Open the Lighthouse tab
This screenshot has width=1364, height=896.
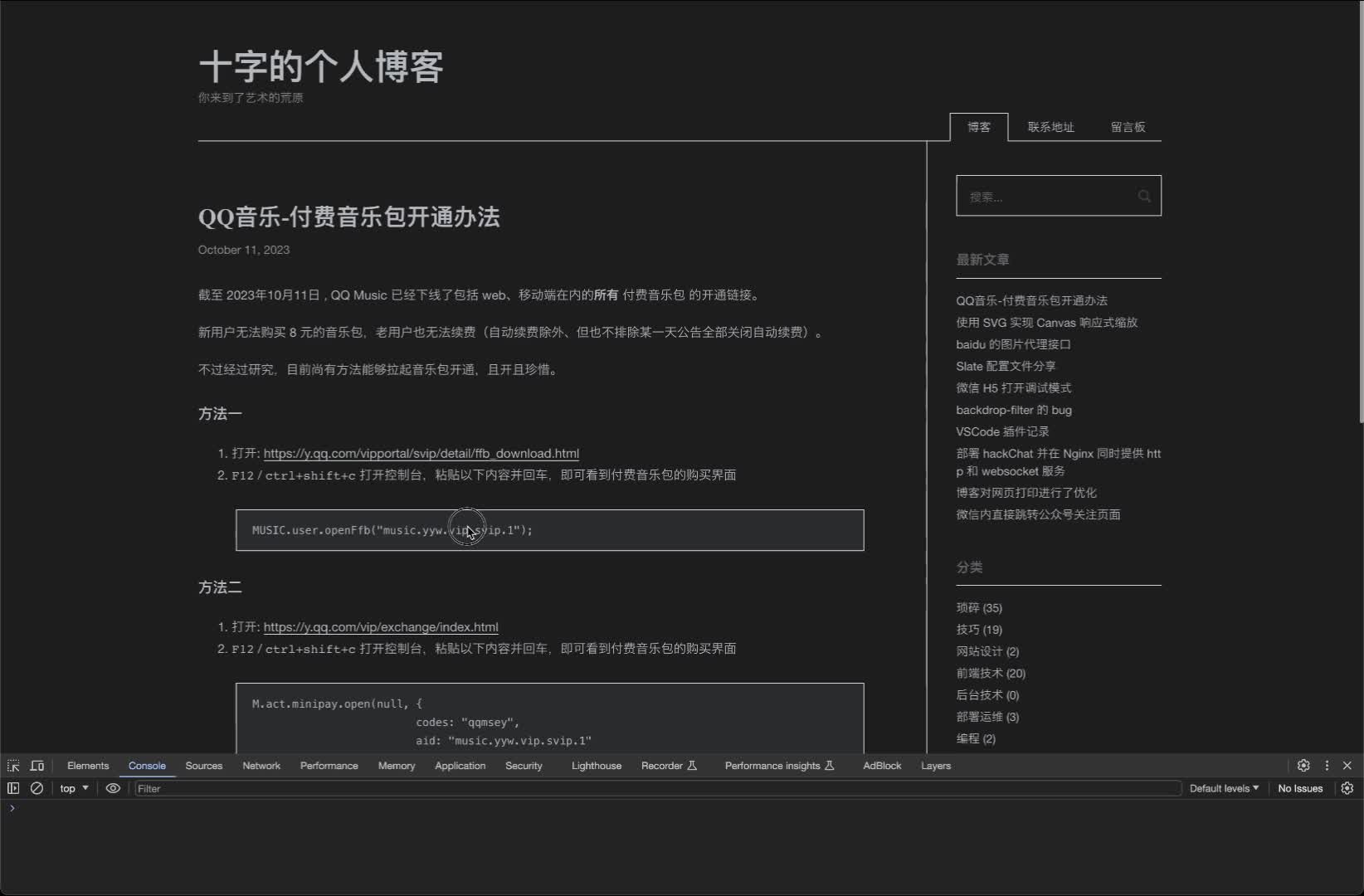pyautogui.click(x=597, y=766)
